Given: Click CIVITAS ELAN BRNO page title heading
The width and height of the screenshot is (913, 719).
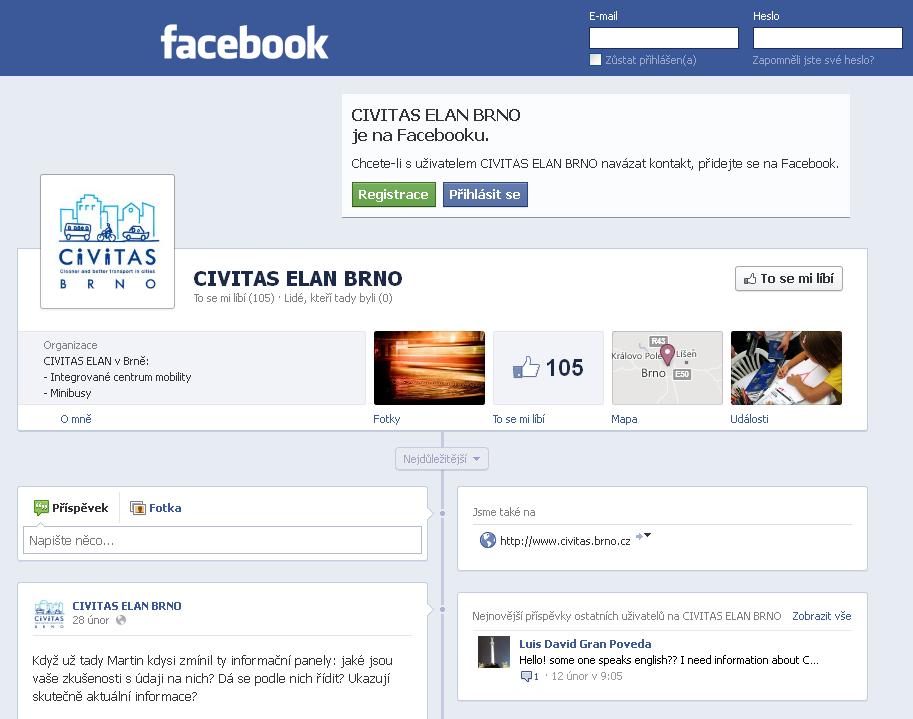Looking at the screenshot, I should 298,278.
